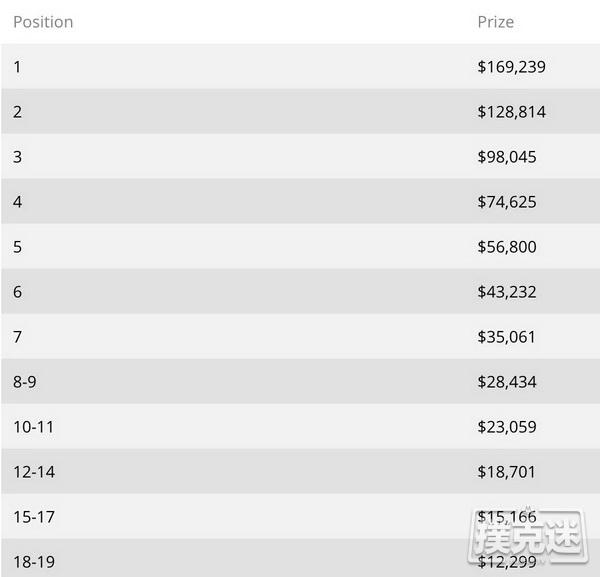Select the row for position 2
This screenshot has height=577, width=600.
tap(300, 111)
